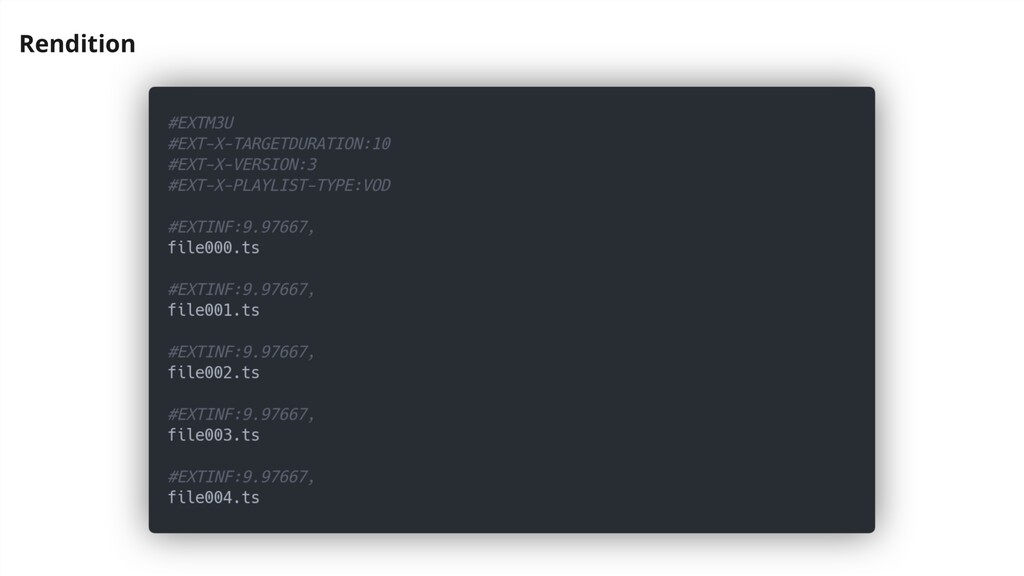Click the #EXTINF line above file002.ts
The image size is (1024, 576).
coord(241,352)
